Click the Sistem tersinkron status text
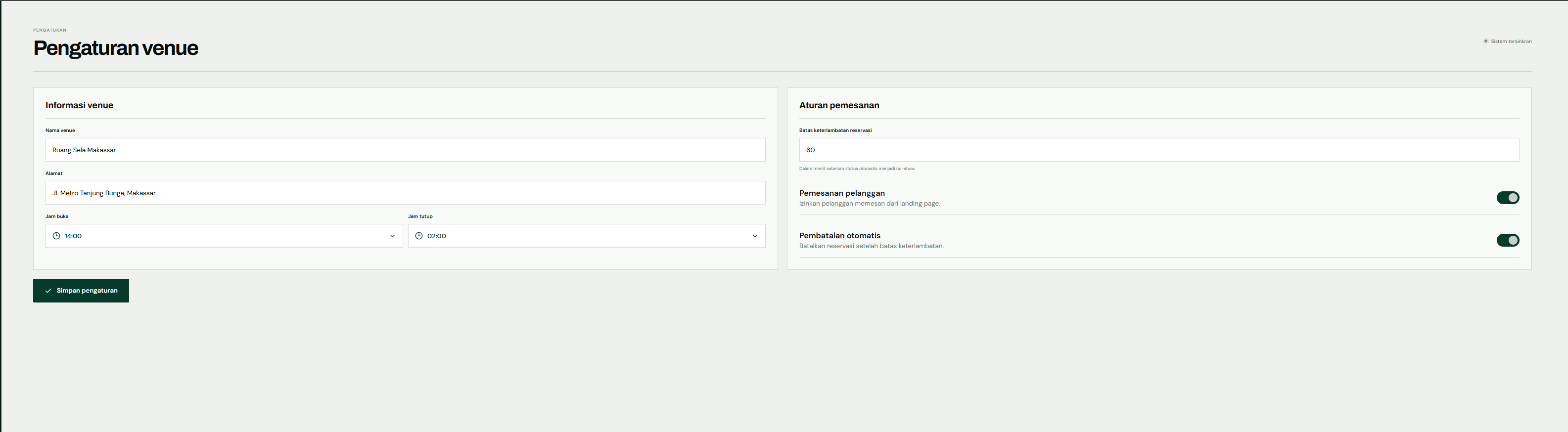This screenshot has width=1568, height=432. [x=1511, y=42]
